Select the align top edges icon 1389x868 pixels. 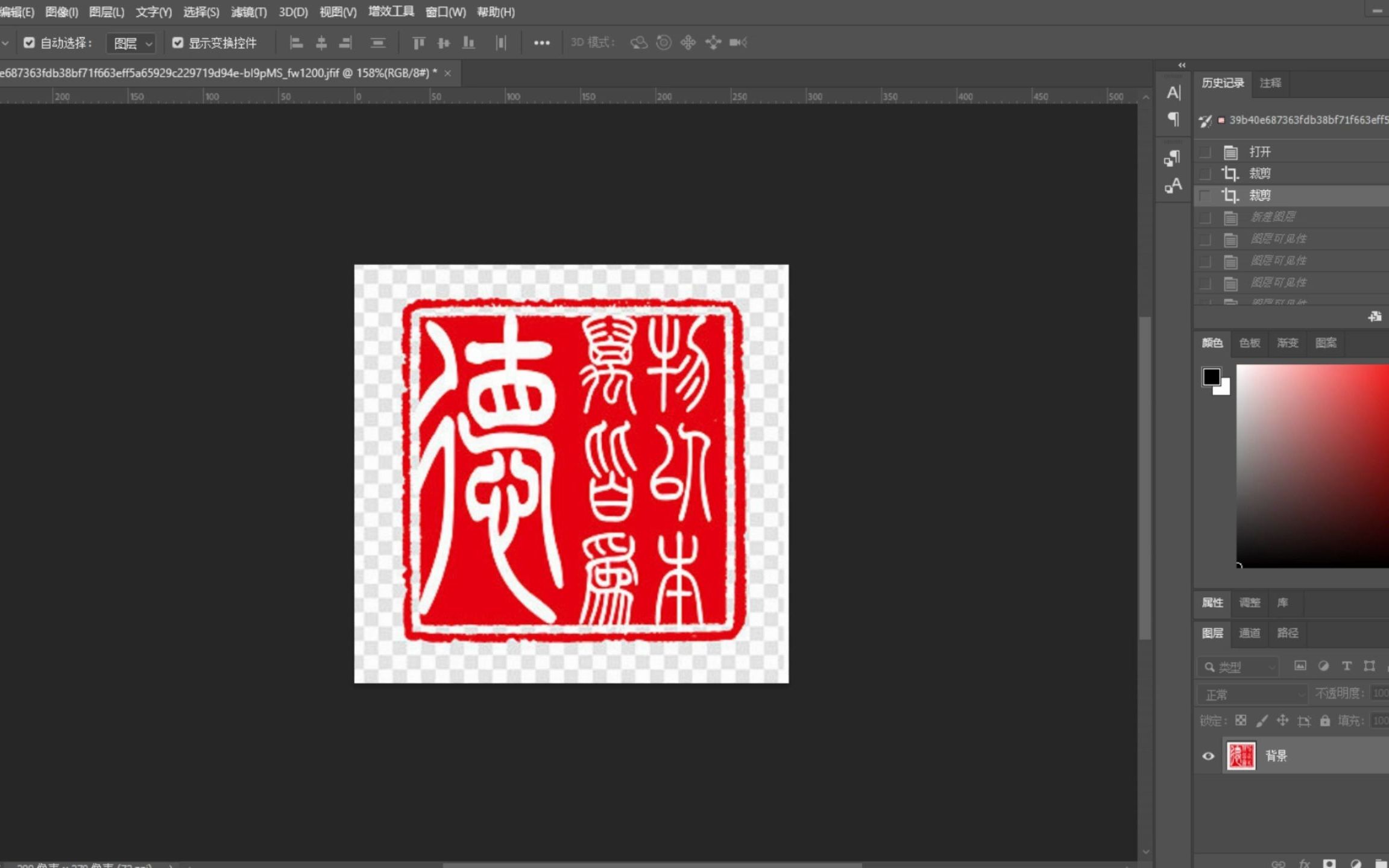[x=417, y=42]
